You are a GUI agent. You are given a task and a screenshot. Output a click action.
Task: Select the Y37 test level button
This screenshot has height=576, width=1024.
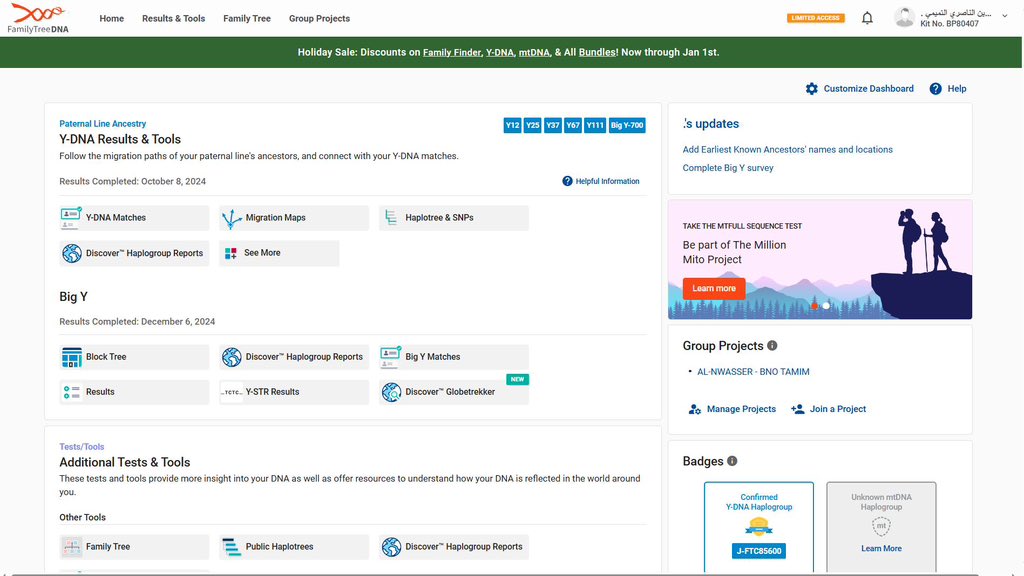click(553, 125)
